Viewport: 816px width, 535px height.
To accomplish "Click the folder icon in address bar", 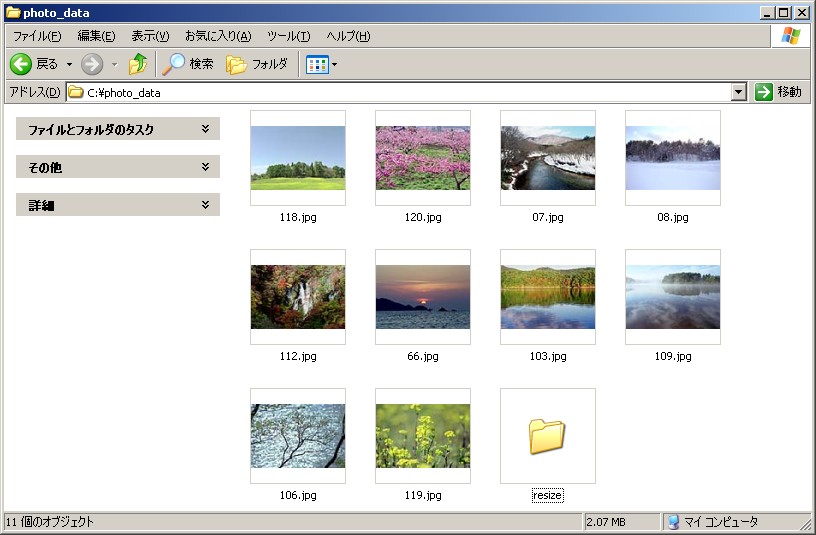I will [76, 93].
